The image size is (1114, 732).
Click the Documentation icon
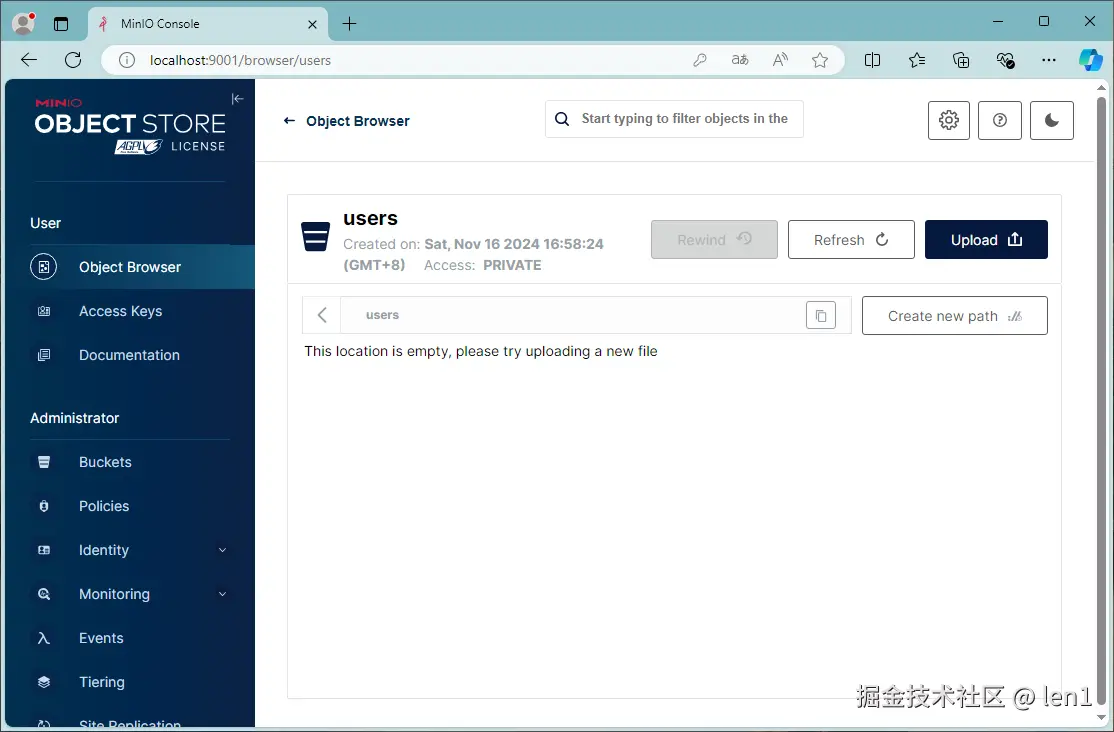pyautogui.click(x=43, y=355)
